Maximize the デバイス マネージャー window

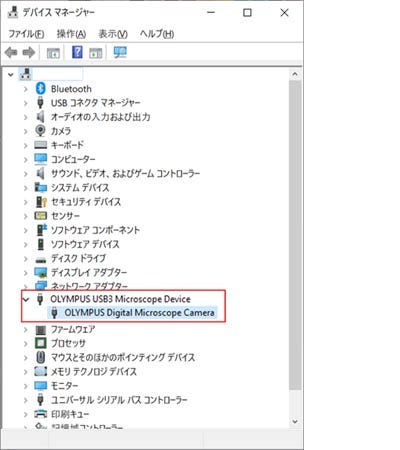click(247, 13)
